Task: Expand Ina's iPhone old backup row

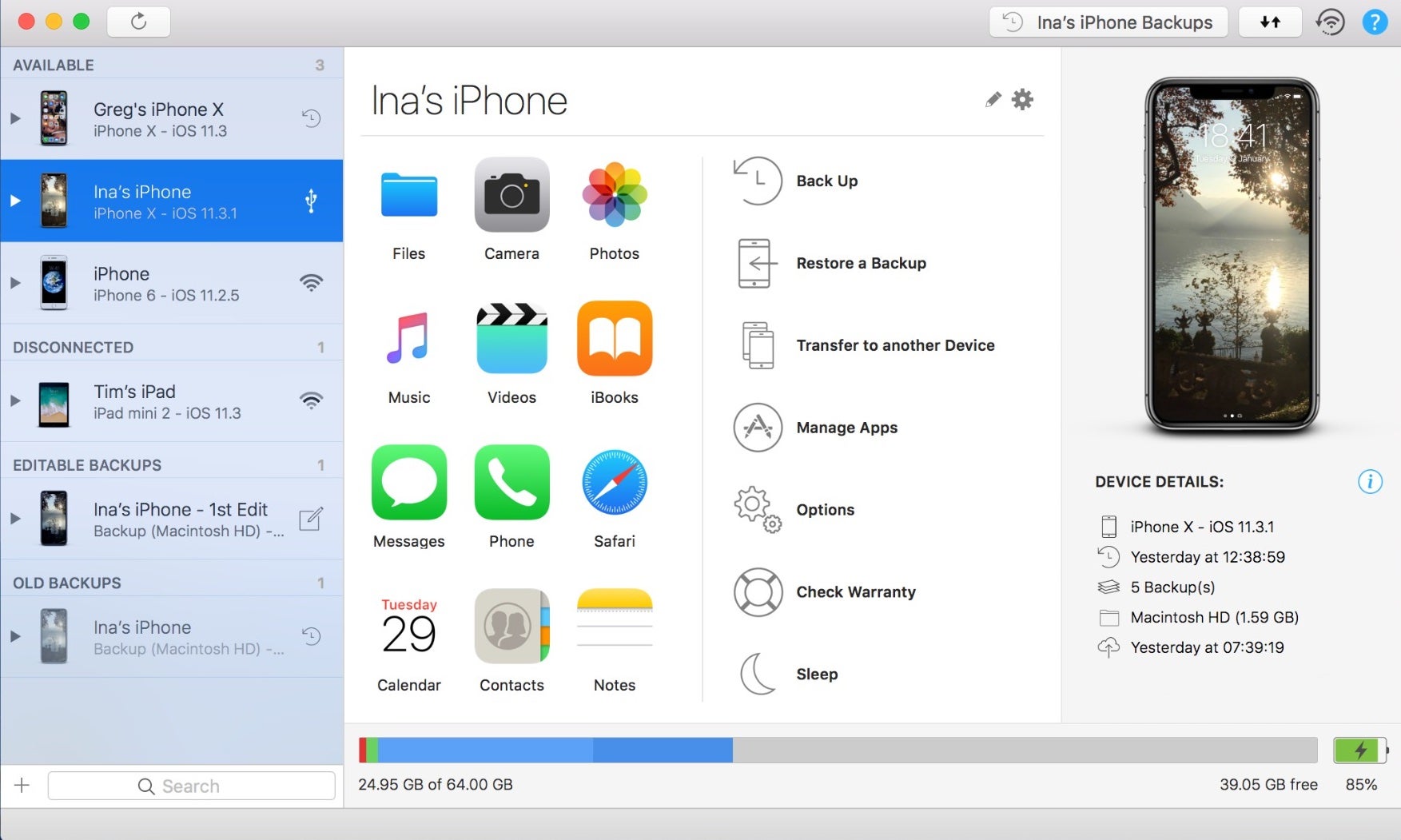Action: [14, 636]
